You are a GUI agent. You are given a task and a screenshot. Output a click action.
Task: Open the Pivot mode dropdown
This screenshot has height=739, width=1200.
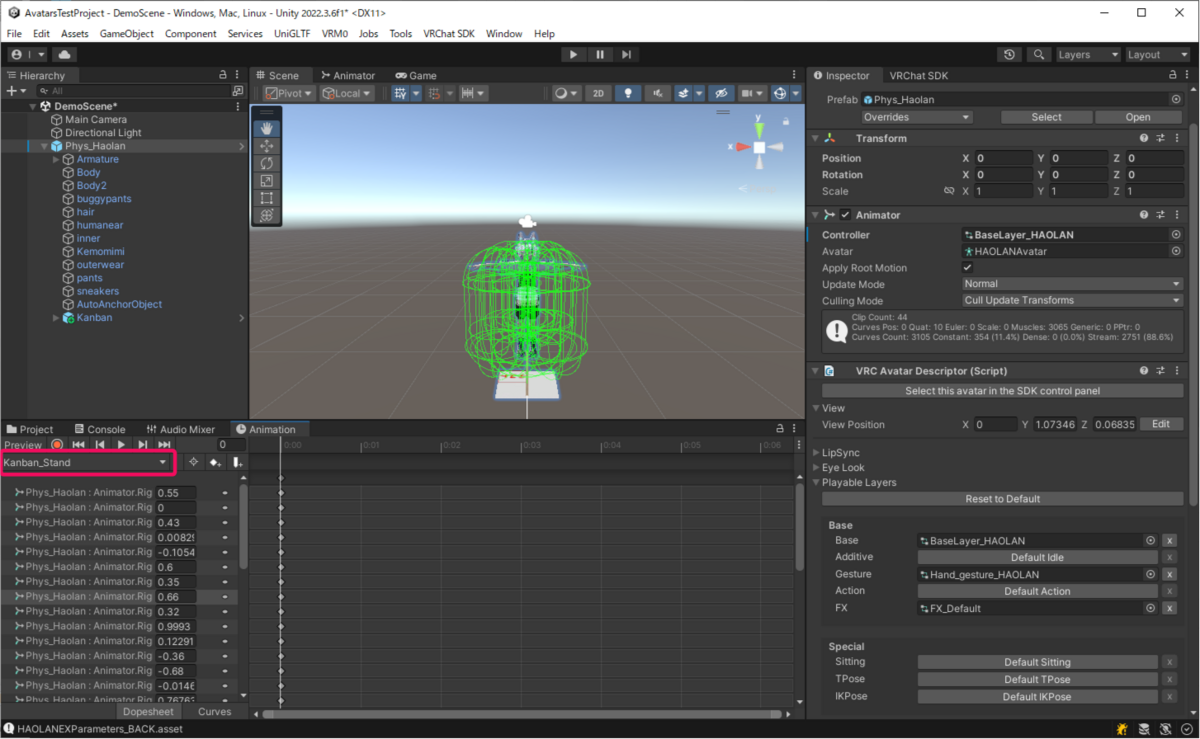click(289, 93)
